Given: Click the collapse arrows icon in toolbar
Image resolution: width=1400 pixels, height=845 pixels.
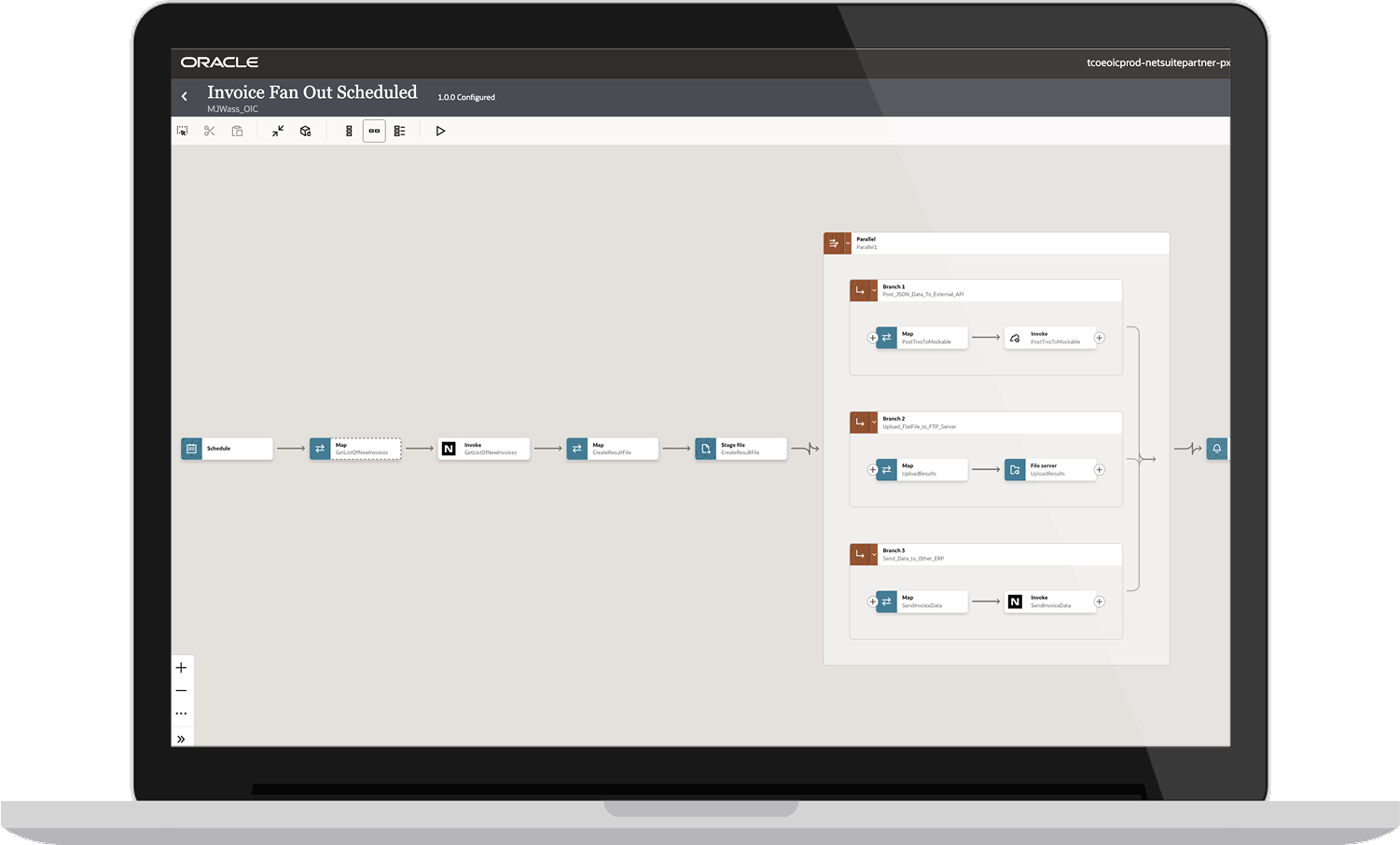Looking at the screenshot, I should (x=278, y=132).
